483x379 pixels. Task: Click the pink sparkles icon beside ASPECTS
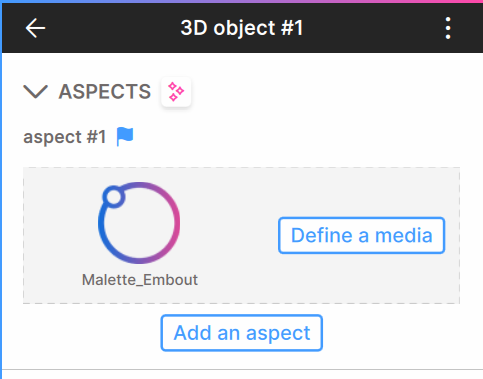click(176, 92)
